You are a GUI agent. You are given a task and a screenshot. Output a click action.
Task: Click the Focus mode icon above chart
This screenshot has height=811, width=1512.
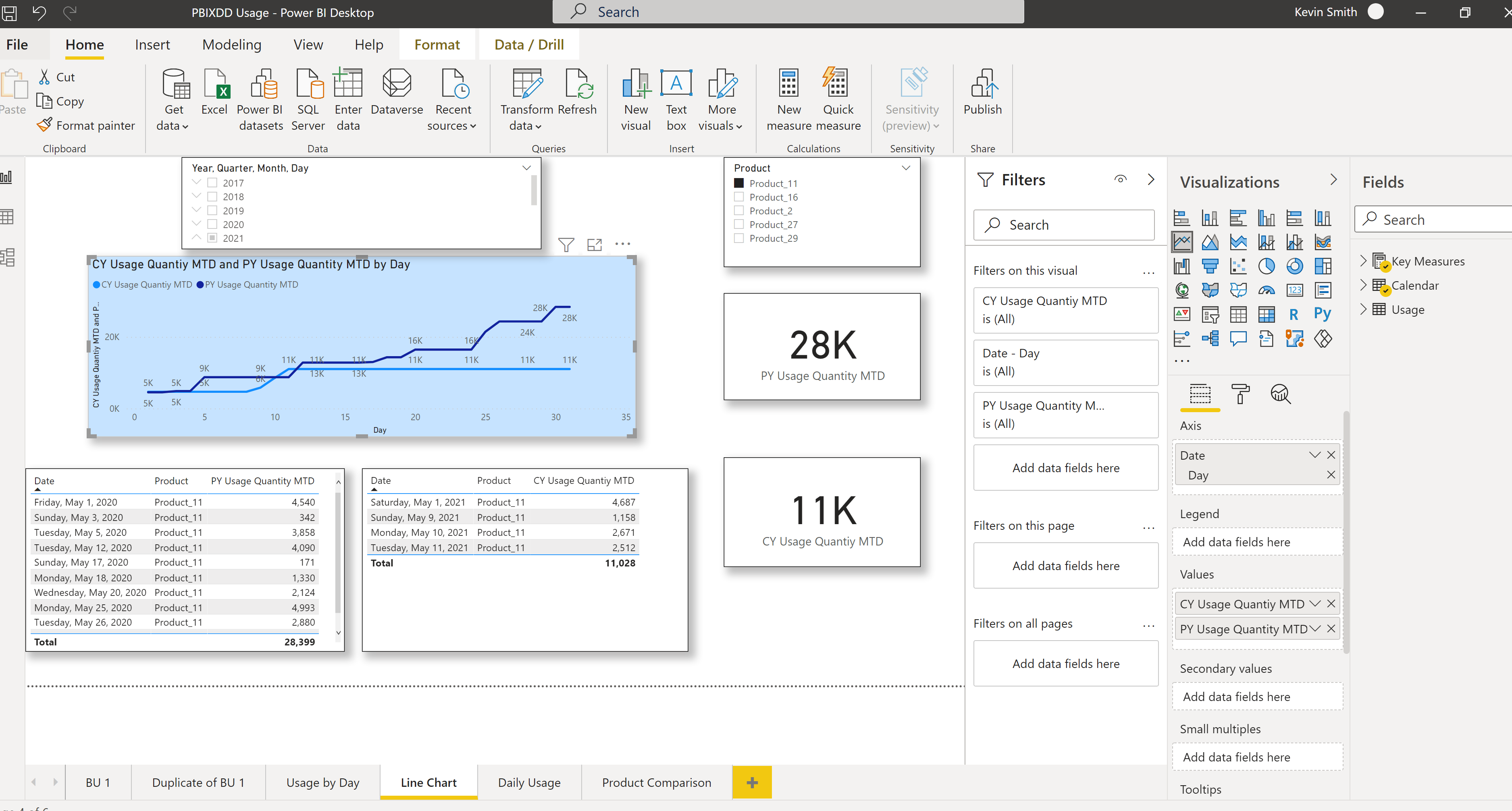coord(595,245)
